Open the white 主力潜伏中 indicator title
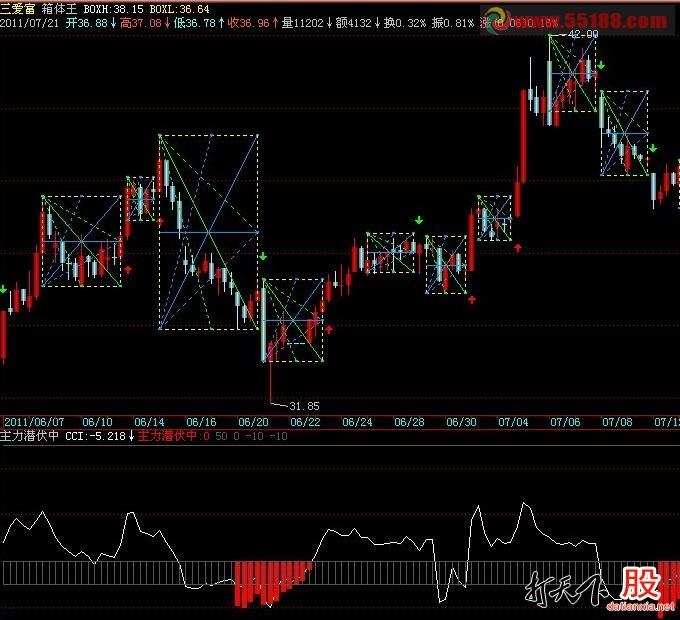 pos(29,436)
